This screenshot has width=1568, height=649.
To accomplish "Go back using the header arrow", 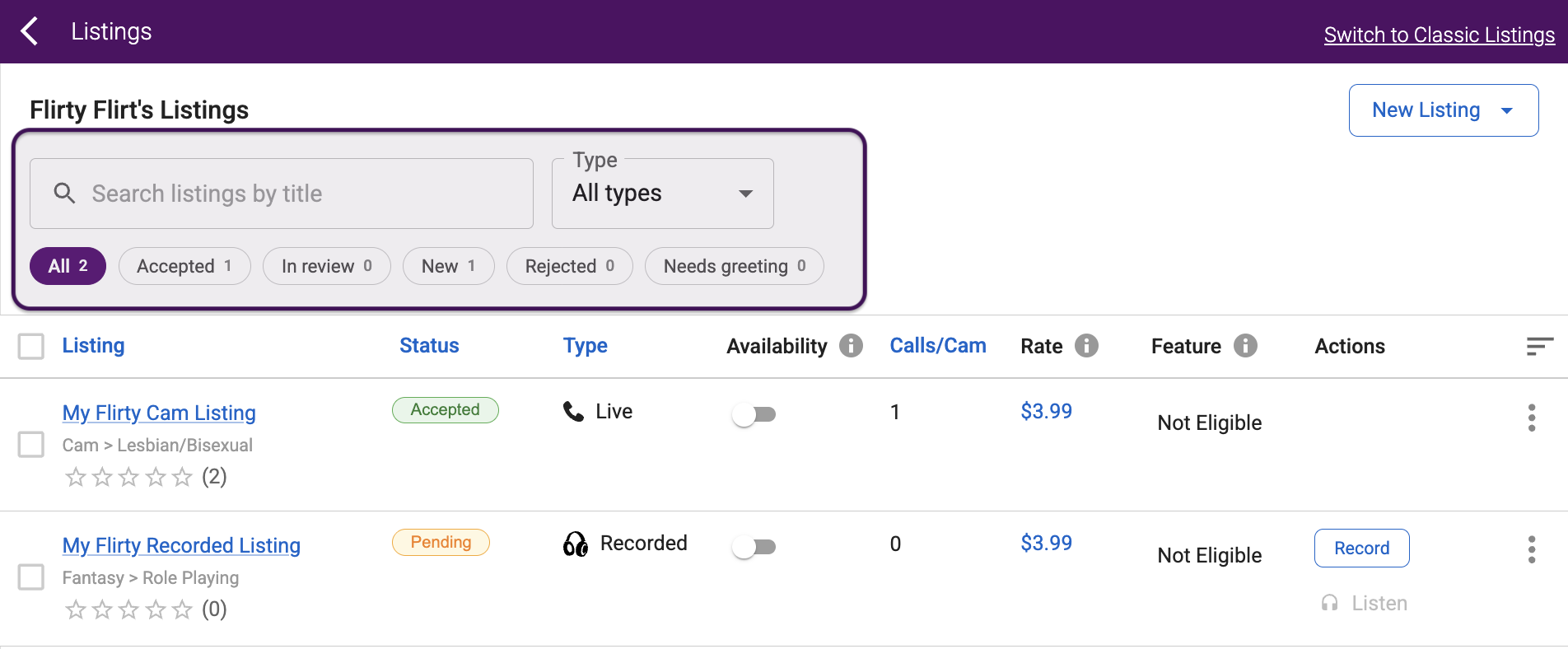I will click(30, 31).
